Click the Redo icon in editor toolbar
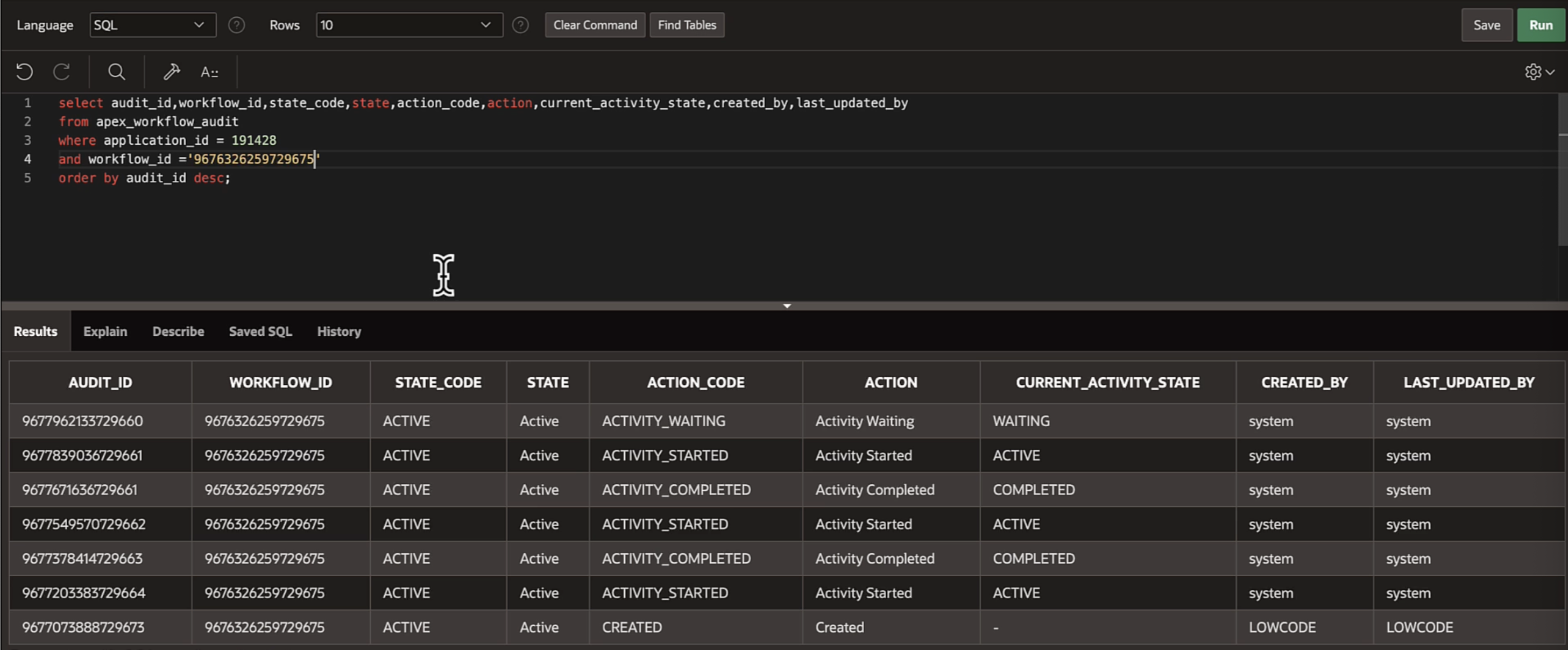 (x=61, y=72)
